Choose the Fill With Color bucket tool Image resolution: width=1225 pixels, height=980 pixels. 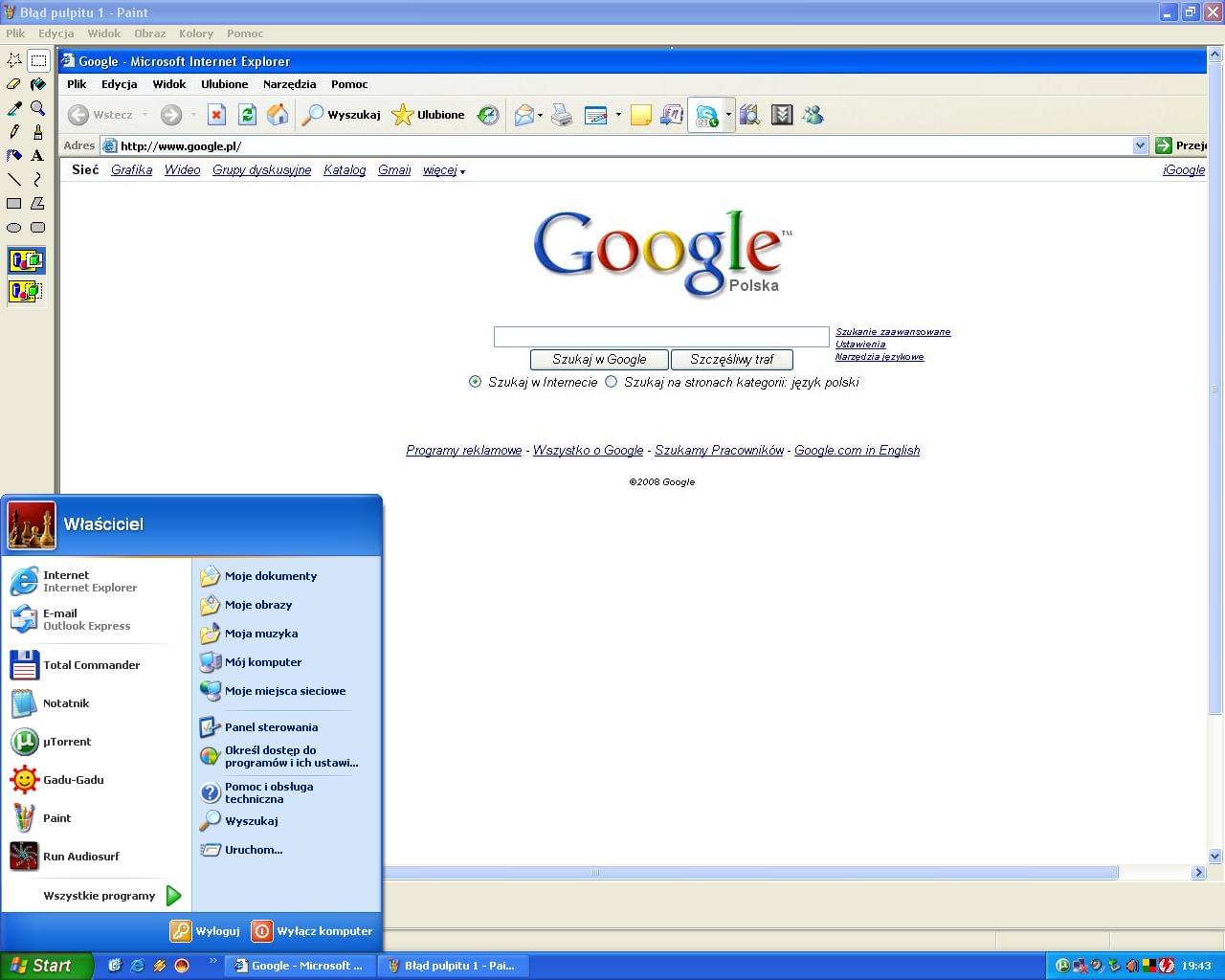(x=38, y=84)
